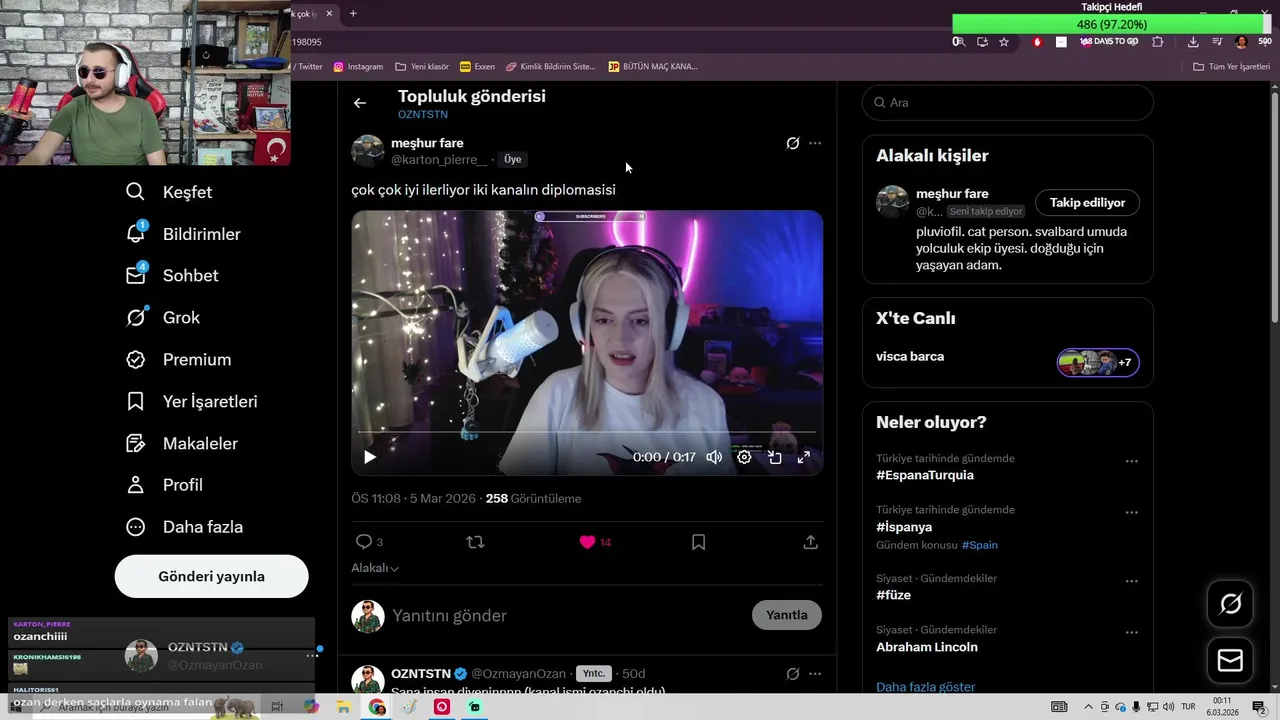Toggle picture-in-picture on the video
The image size is (1280, 720).
pyautogui.click(x=774, y=457)
